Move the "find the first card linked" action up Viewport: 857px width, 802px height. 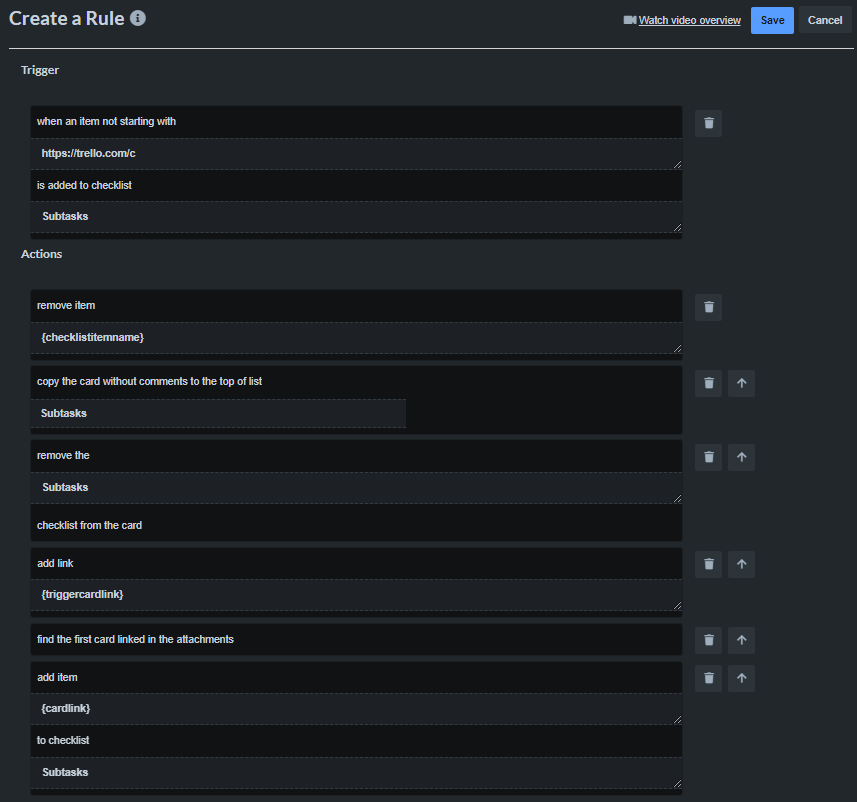coord(741,640)
